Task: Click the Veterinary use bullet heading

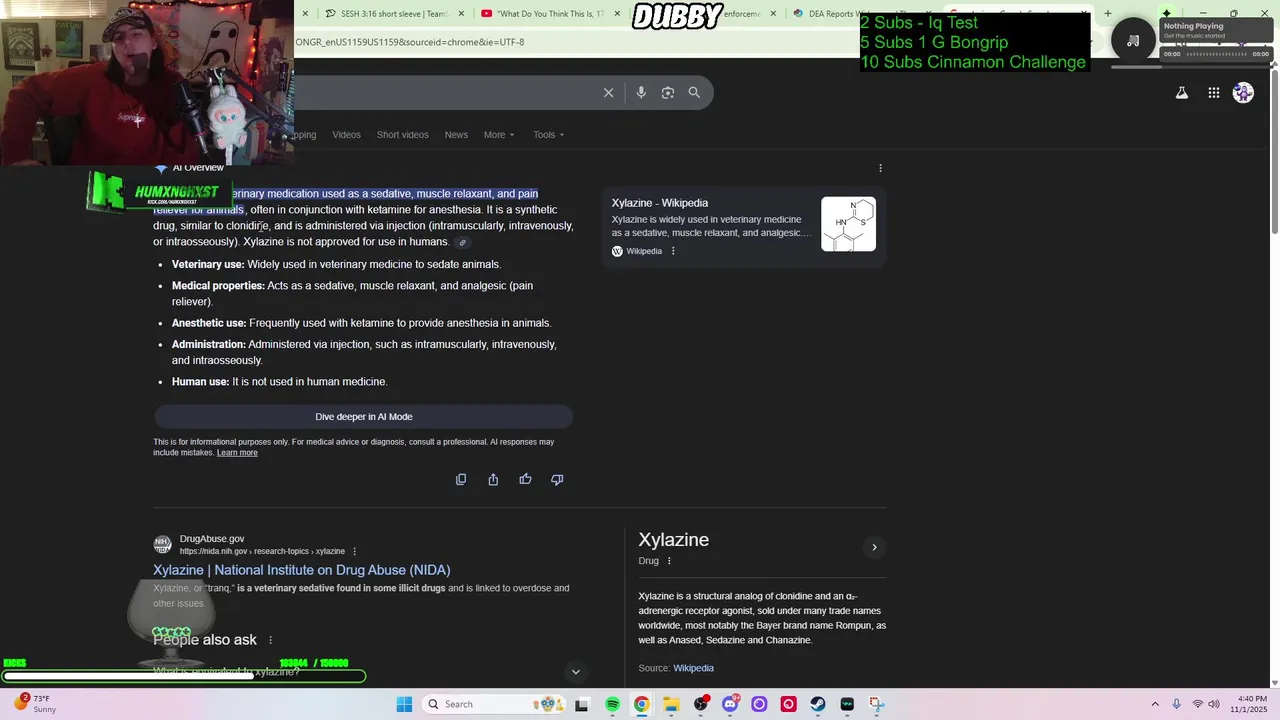Action: [208, 265]
